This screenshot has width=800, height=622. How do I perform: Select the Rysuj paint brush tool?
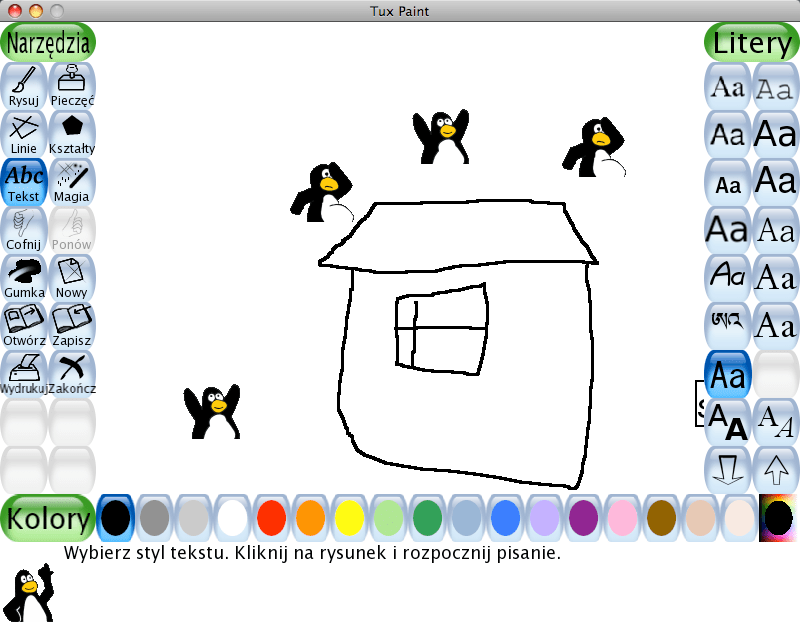coord(23,84)
